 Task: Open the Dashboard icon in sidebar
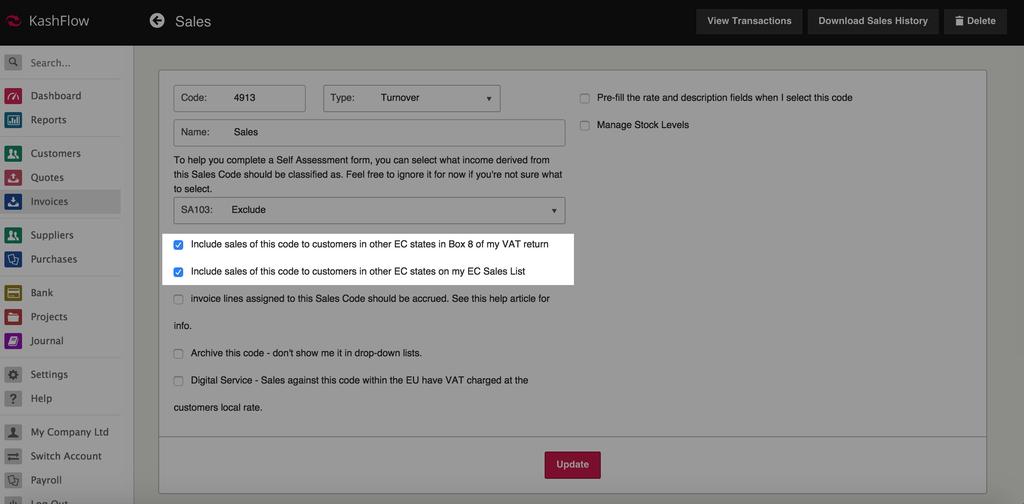click(x=13, y=96)
